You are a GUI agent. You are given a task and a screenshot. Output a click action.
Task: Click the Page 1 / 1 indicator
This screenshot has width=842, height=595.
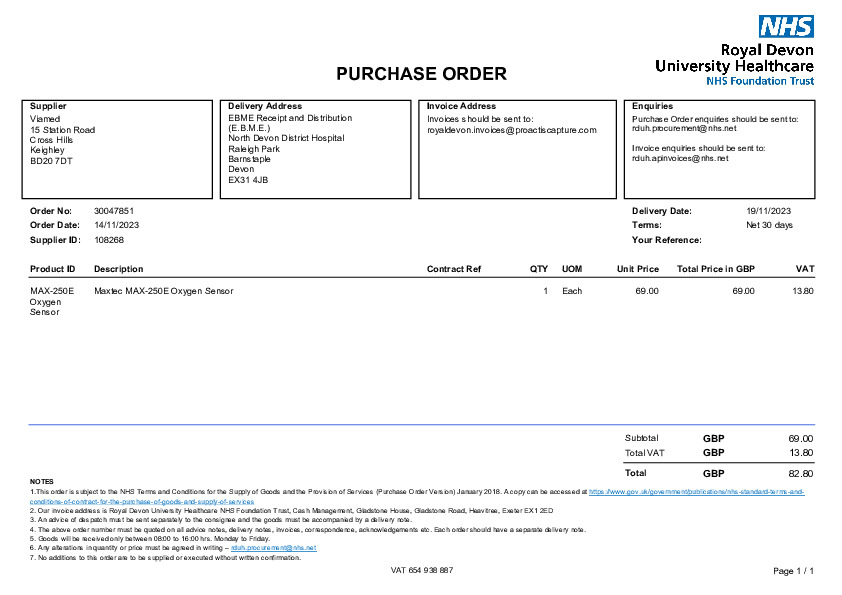pyautogui.click(x=793, y=571)
